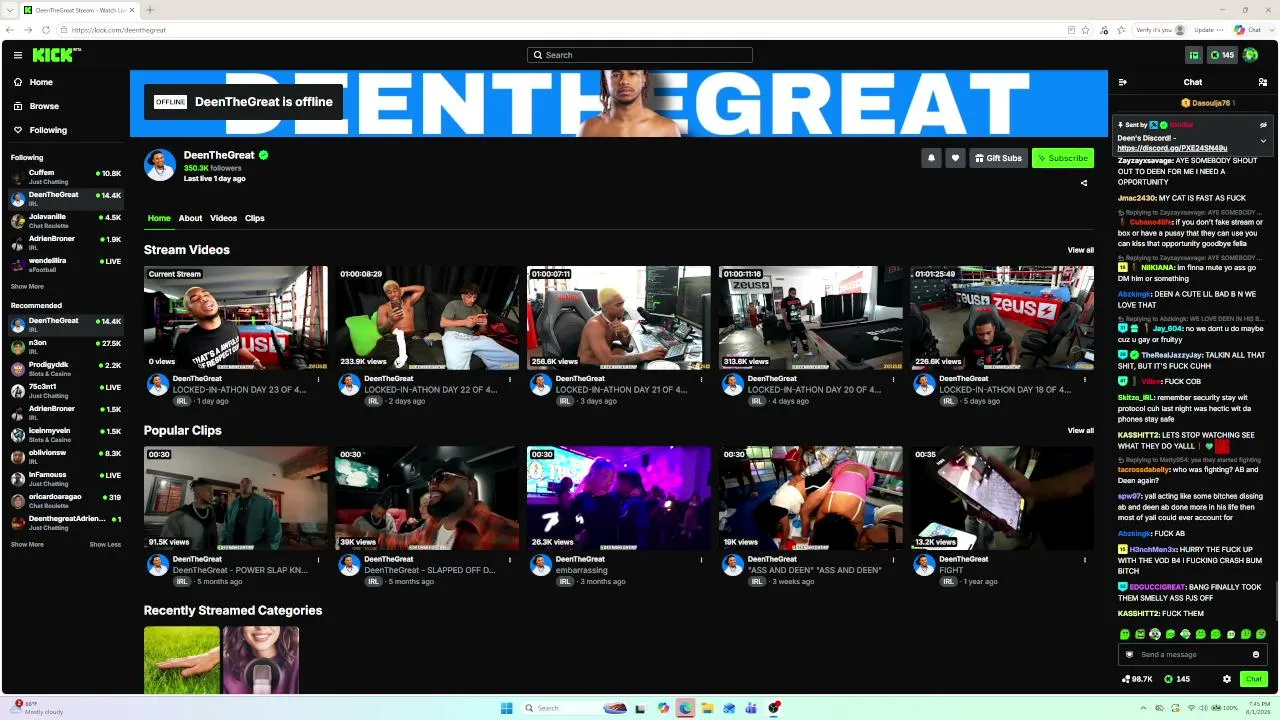Expand the Following list with Show More
The image size is (1280, 720).
coord(27,287)
